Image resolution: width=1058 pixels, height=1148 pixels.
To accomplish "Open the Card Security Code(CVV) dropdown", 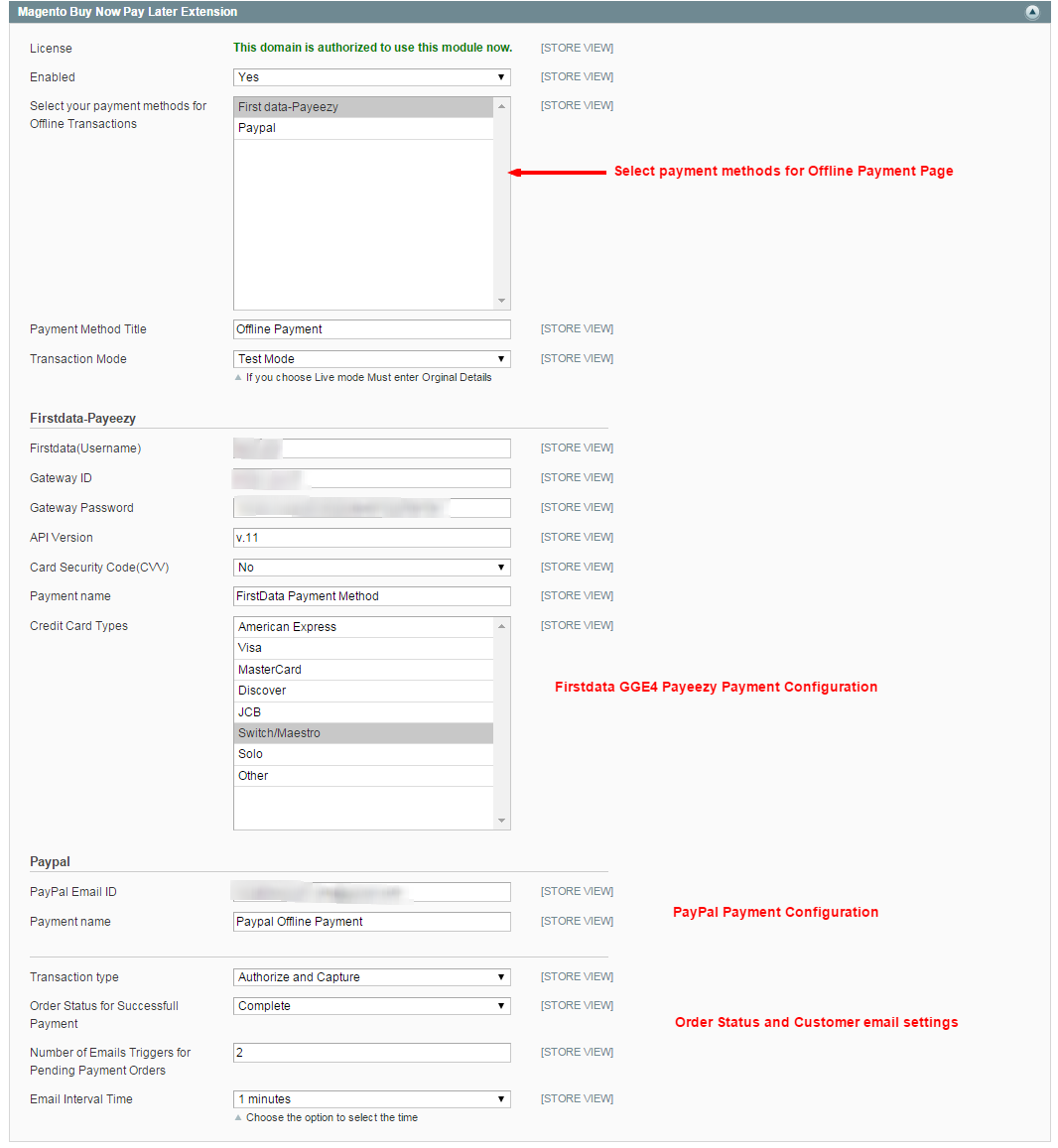I will point(372,568).
